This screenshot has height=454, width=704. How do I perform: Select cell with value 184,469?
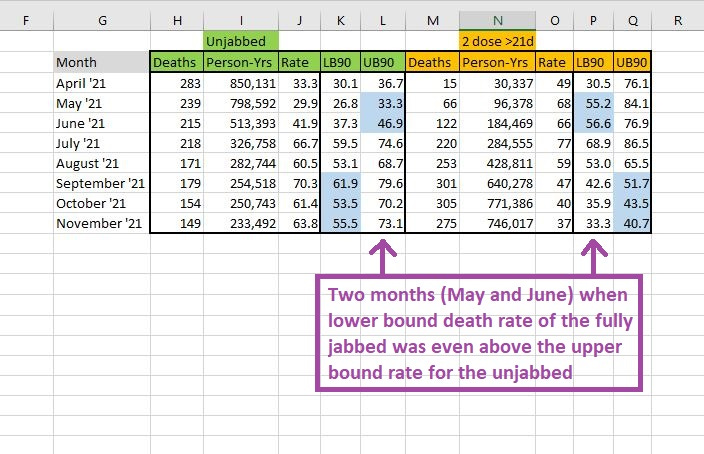497,123
